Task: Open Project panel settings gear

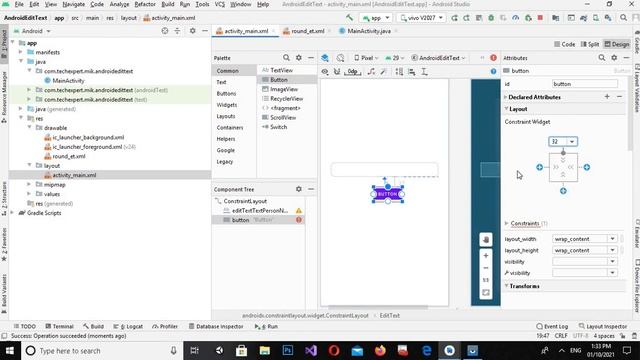Action: (x=193, y=31)
